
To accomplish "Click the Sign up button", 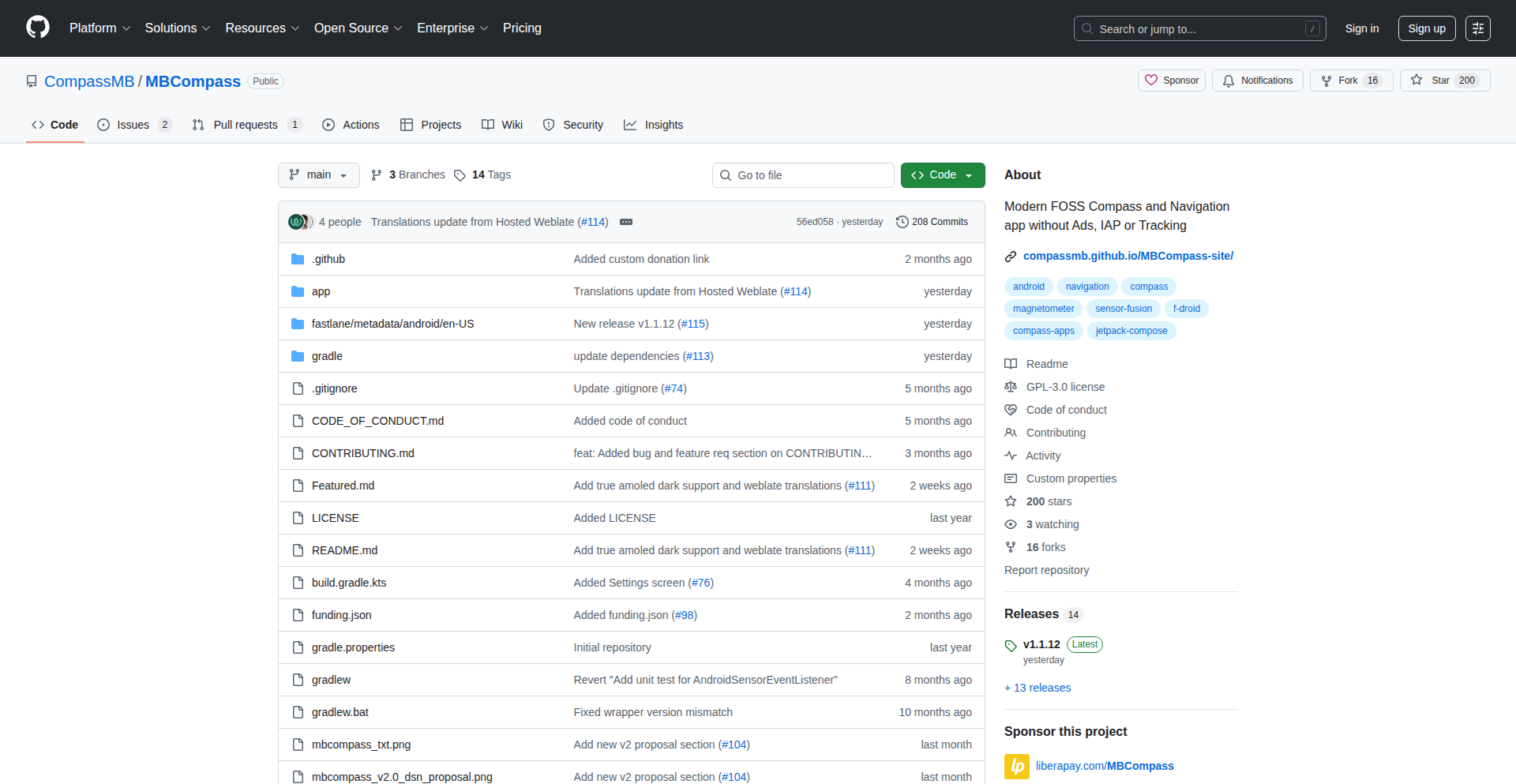I will [1426, 28].
